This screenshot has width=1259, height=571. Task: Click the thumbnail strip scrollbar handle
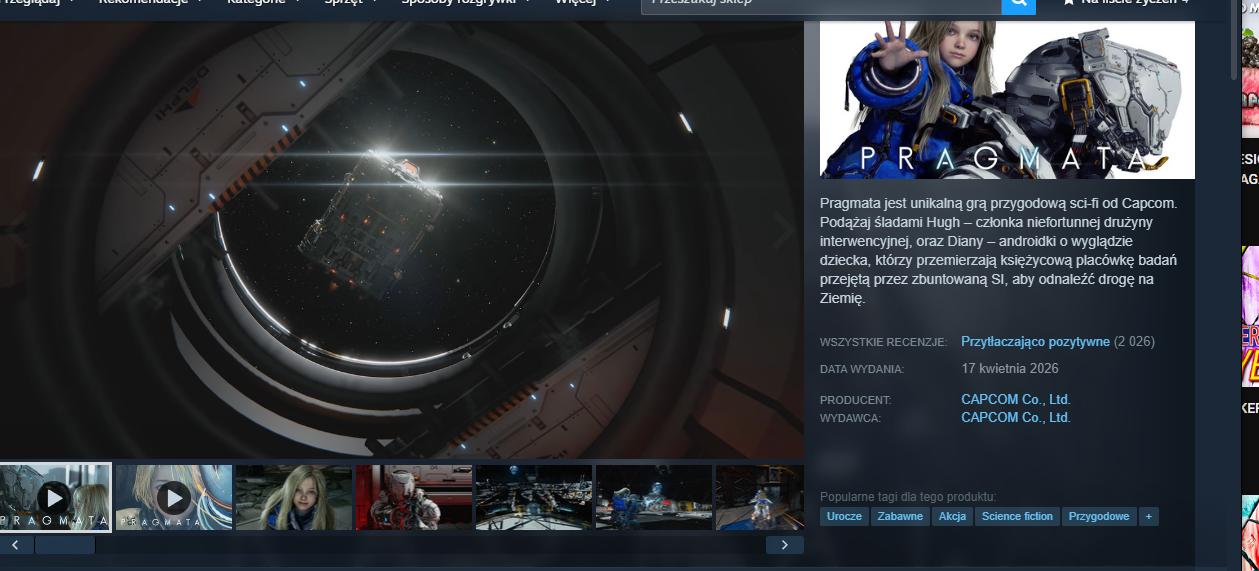pyautogui.click(x=65, y=545)
